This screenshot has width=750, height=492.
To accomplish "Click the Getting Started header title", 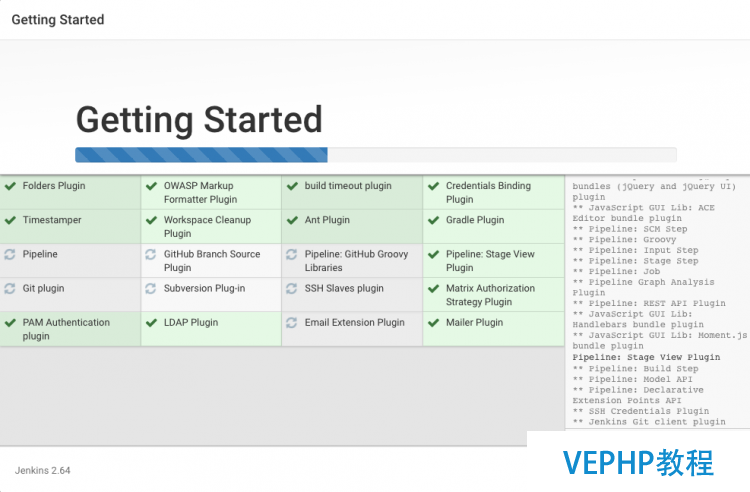I will 58,20.
